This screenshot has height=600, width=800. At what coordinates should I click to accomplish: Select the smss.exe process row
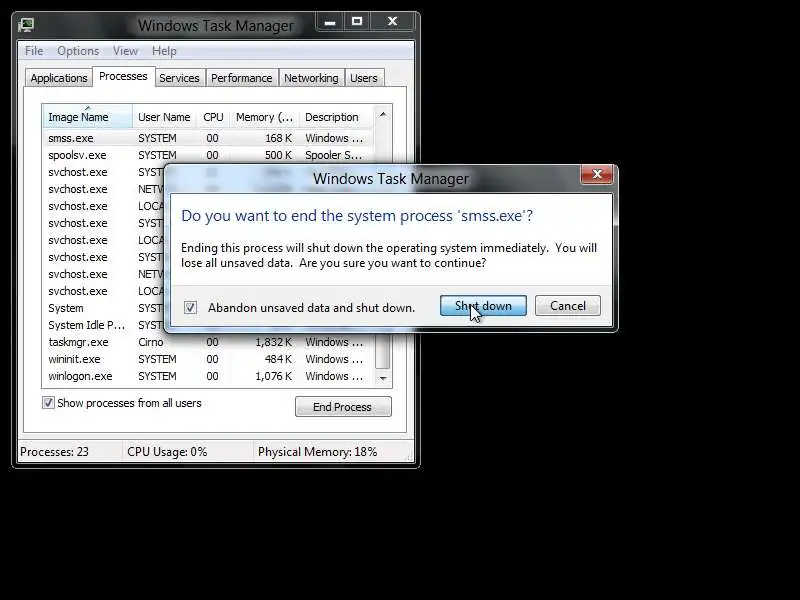pyautogui.click(x=208, y=138)
